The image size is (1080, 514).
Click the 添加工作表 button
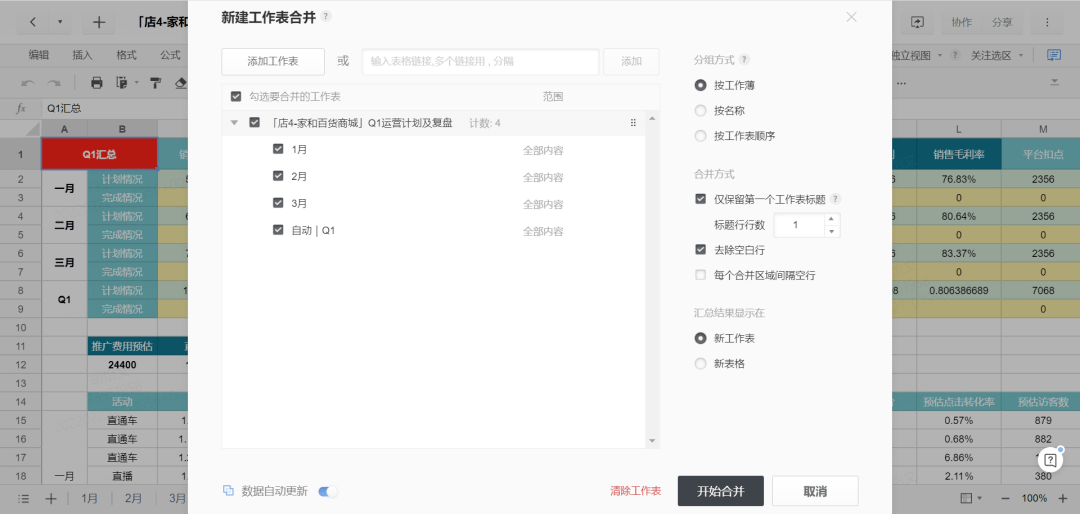click(x=273, y=61)
